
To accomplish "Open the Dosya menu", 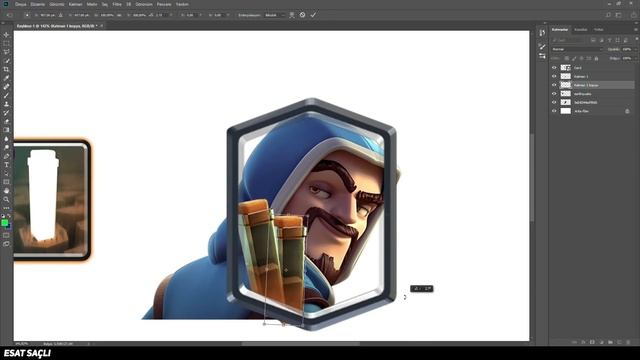I will point(20,4).
